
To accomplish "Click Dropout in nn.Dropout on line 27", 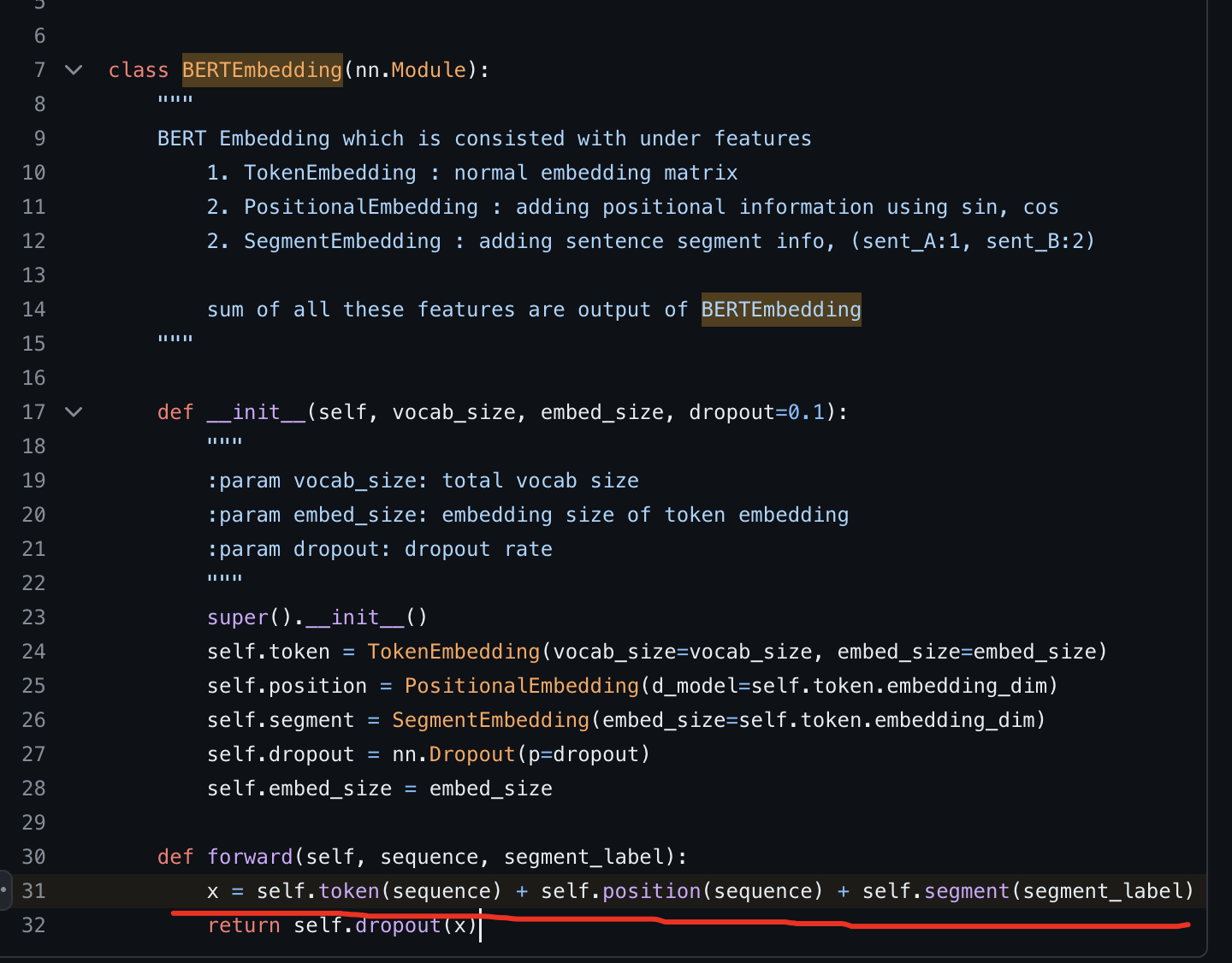I will click(471, 754).
